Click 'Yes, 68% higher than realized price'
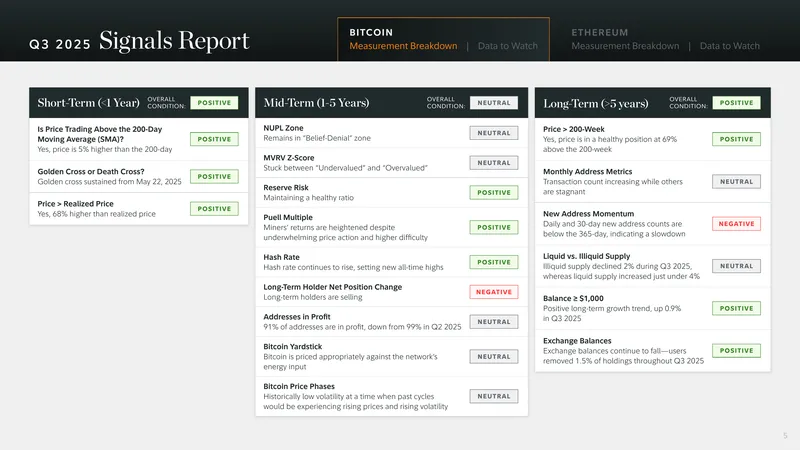The image size is (800, 450). pyautogui.click(x=96, y=214)
